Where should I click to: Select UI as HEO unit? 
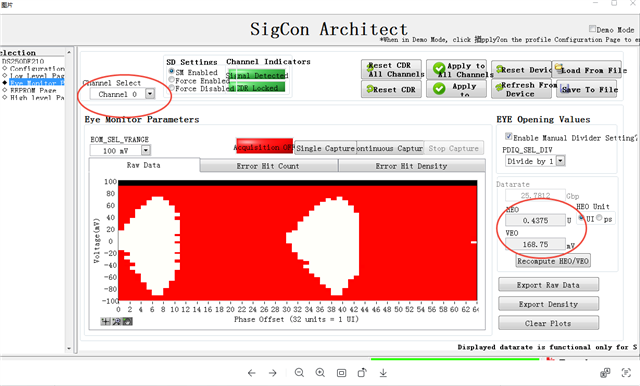pos(581,218)
